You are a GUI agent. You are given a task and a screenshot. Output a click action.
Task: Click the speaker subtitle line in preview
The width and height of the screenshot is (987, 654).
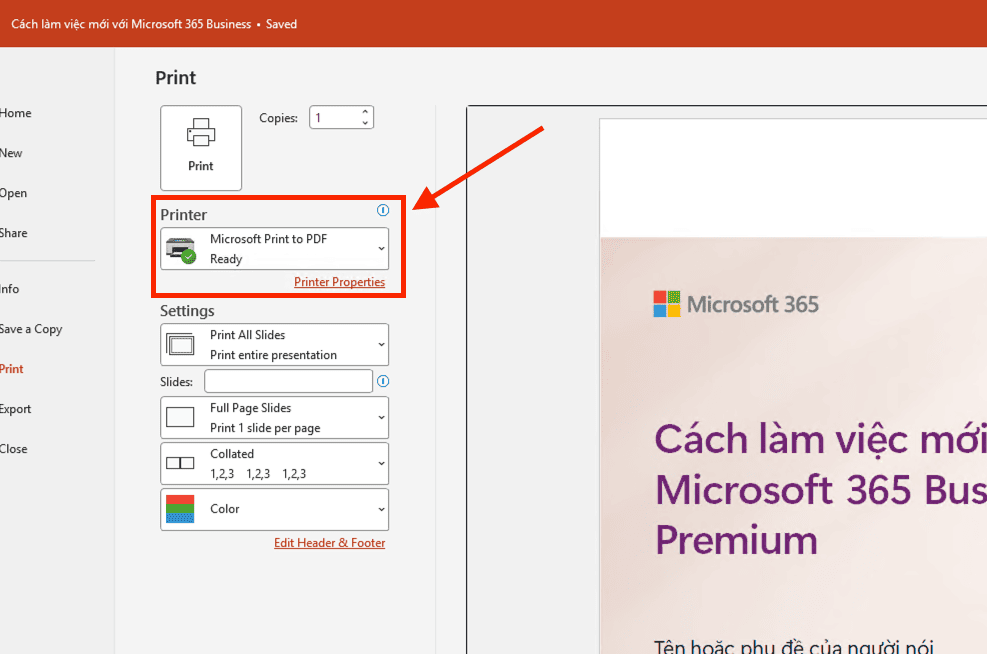[793, 646]
